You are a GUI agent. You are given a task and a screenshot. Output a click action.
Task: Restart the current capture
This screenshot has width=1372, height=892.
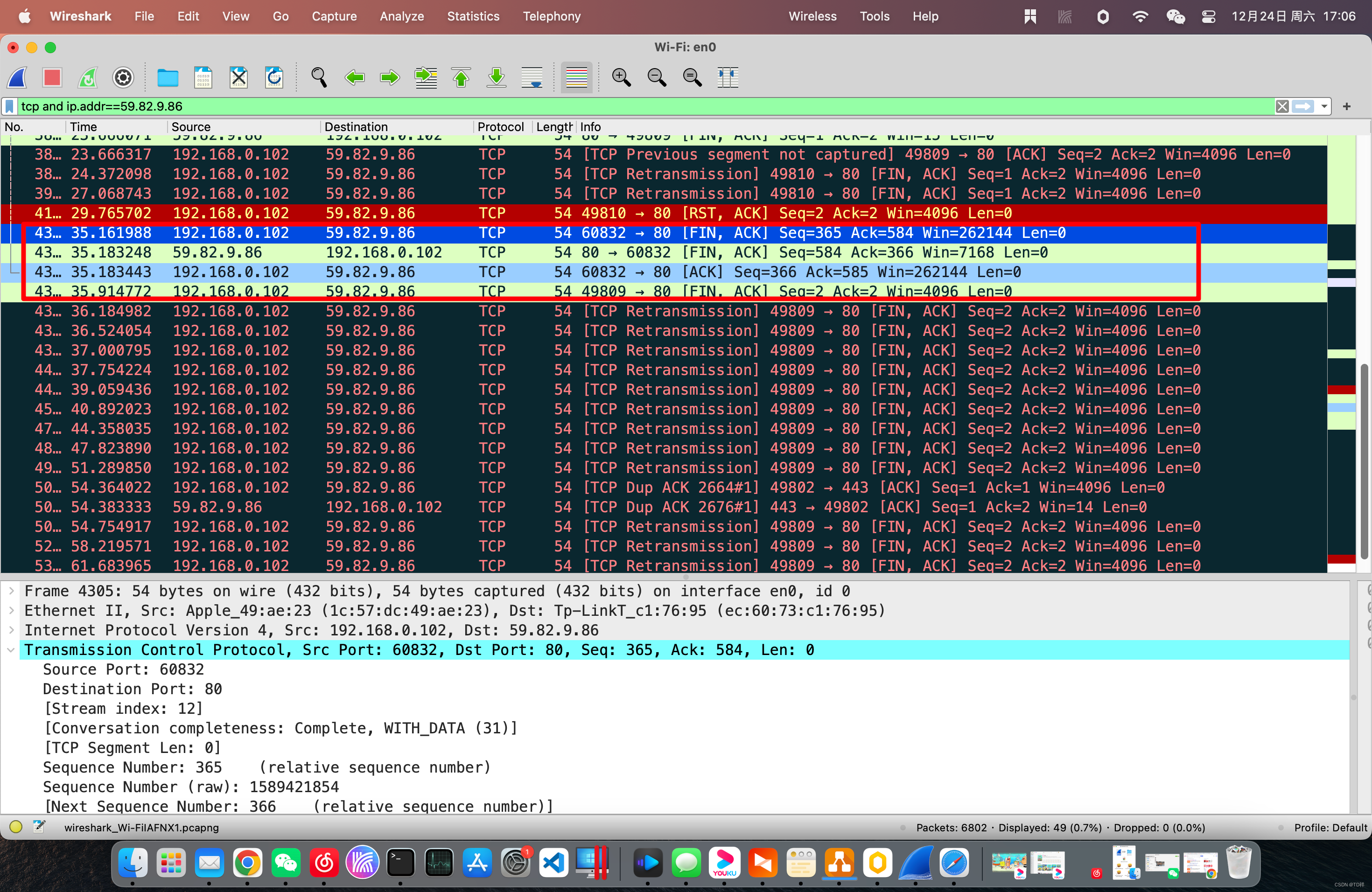[87, 77]
